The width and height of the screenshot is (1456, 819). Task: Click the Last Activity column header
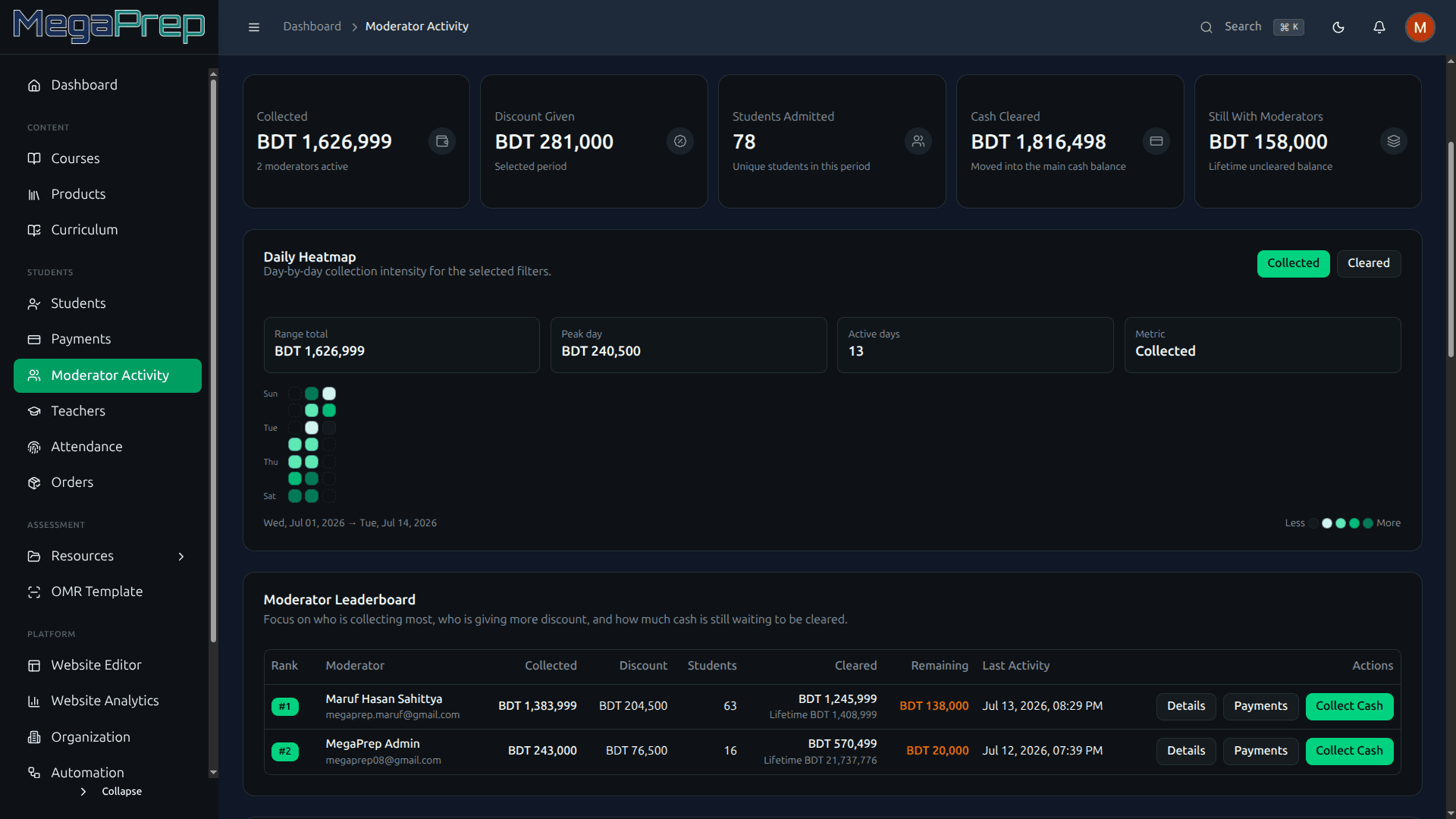(1016, 666)
